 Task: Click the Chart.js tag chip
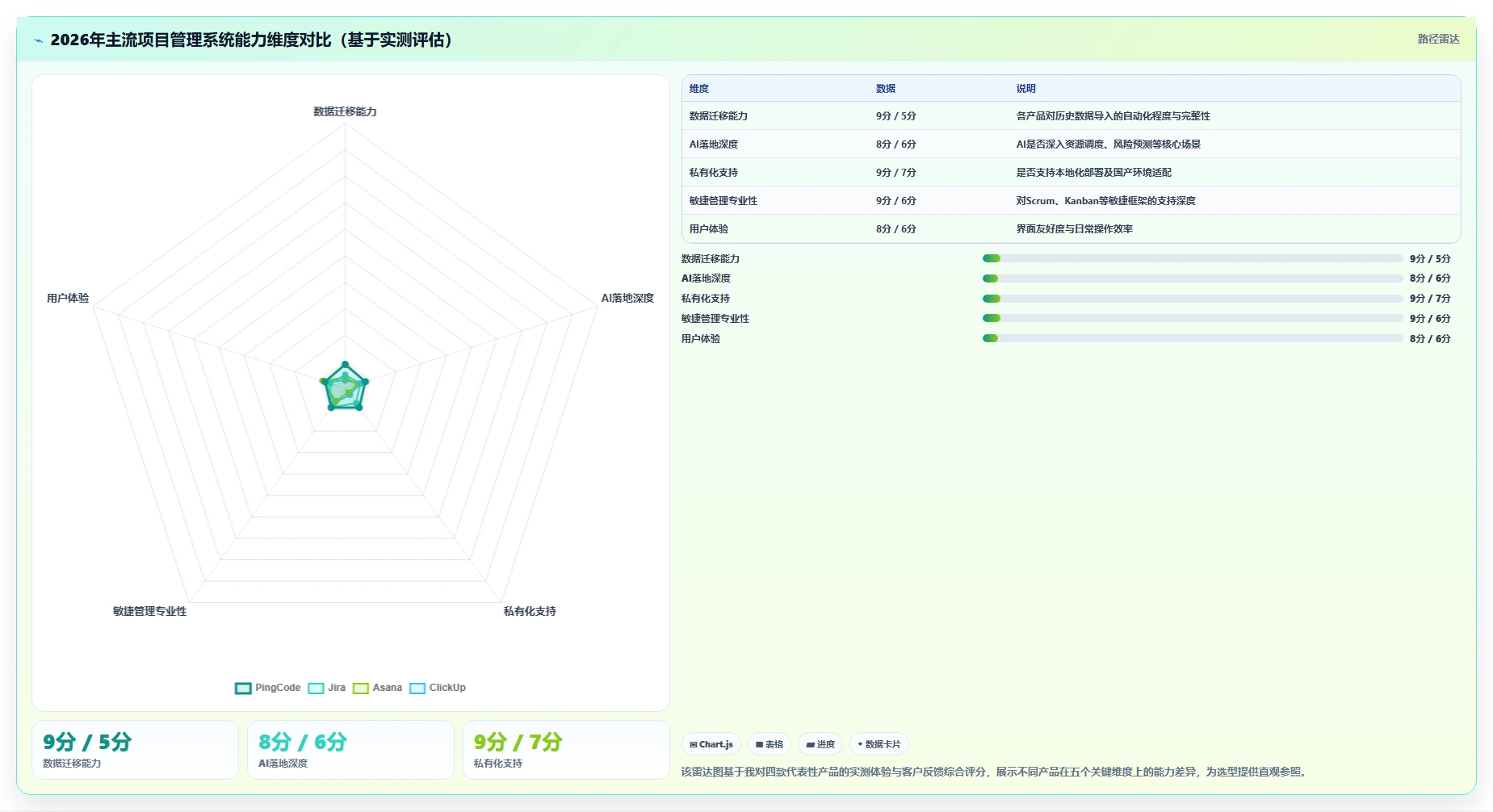[711, 744]
